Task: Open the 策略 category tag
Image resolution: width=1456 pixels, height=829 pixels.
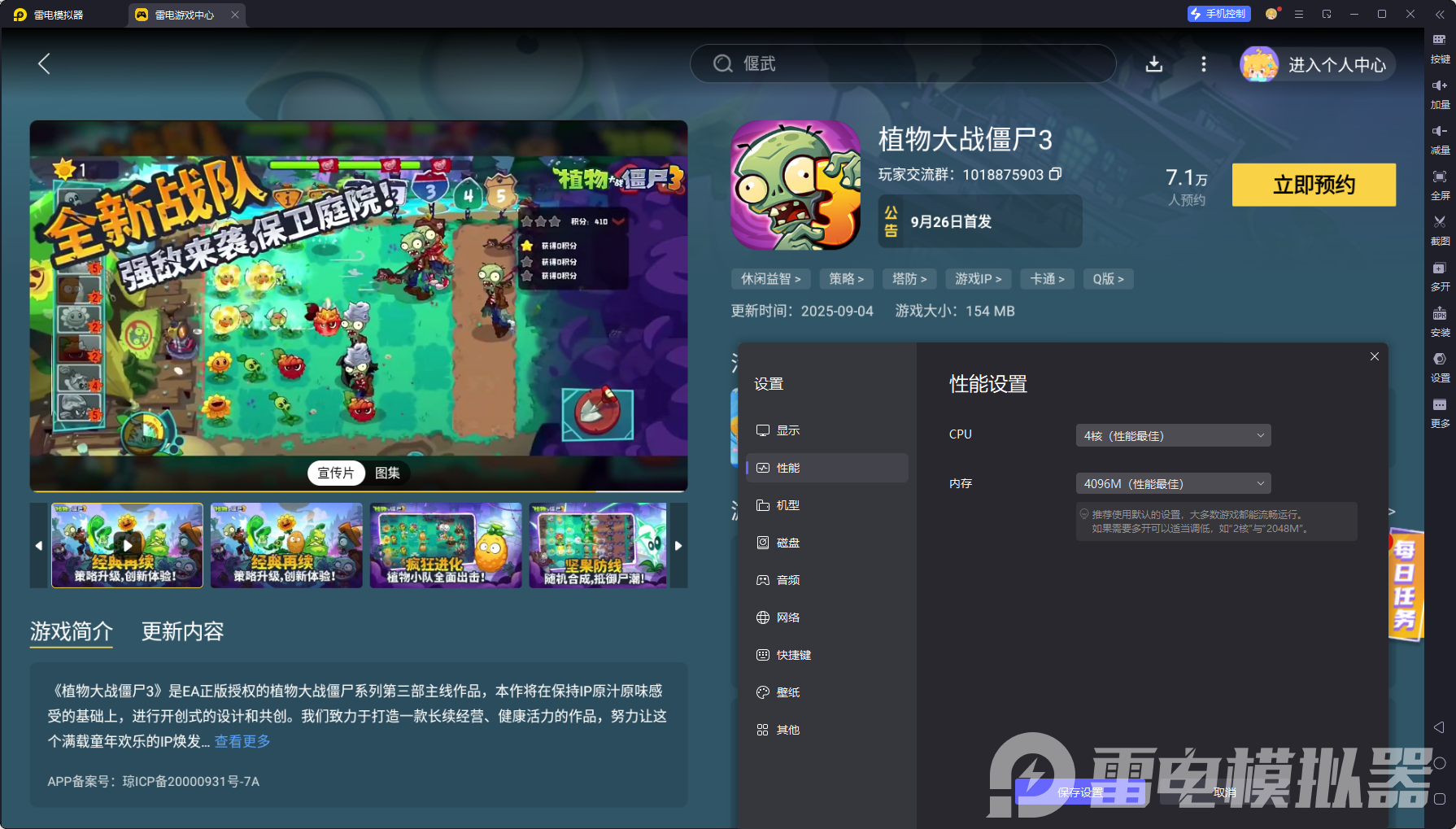Action: coord(847,279)
